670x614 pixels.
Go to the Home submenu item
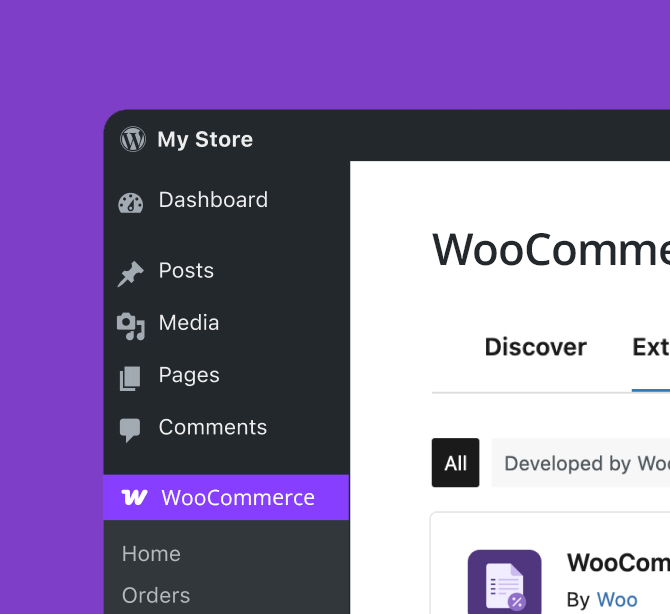click(151, 554)
